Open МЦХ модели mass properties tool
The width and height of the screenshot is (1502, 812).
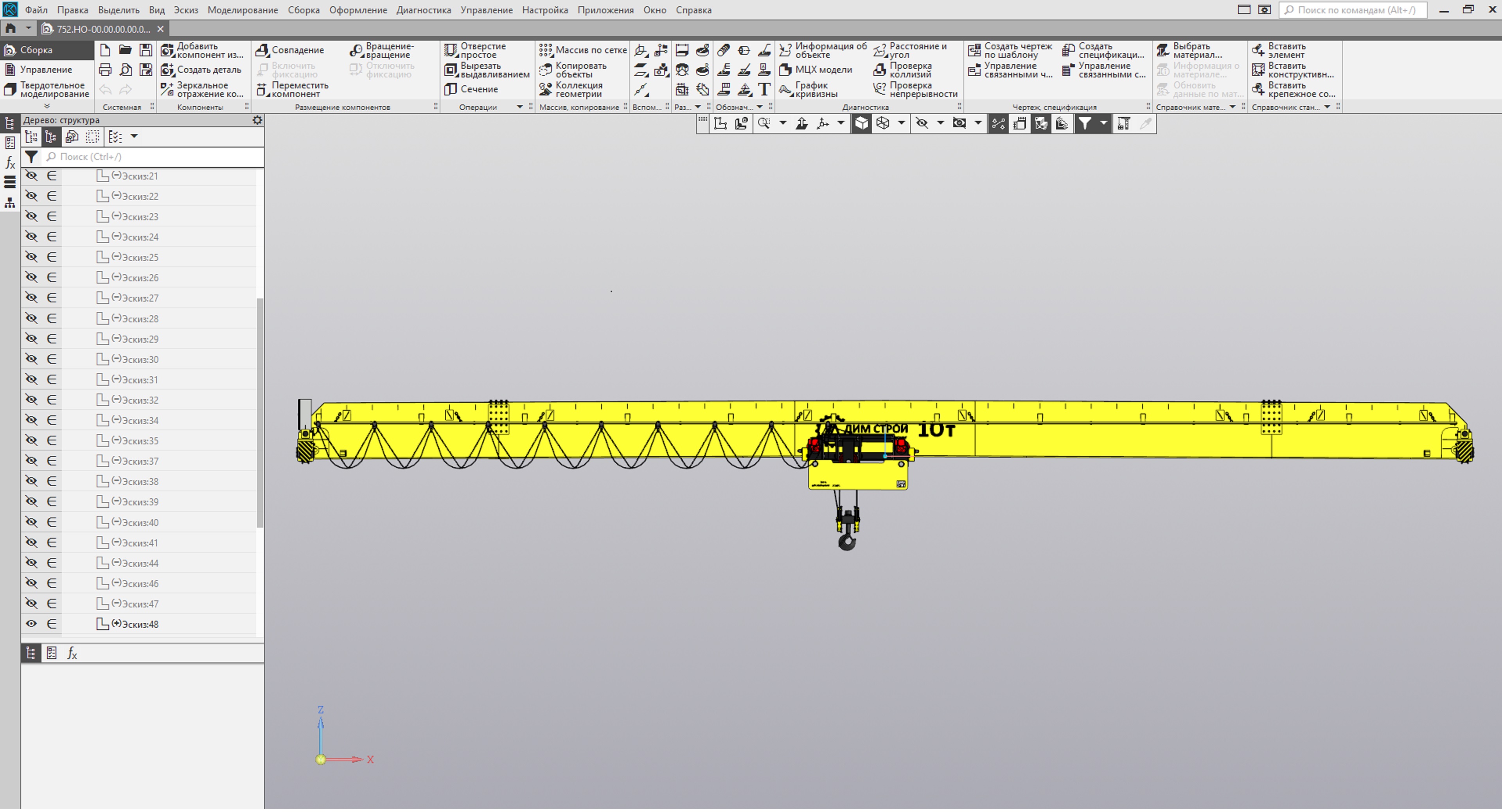(816, 70)
